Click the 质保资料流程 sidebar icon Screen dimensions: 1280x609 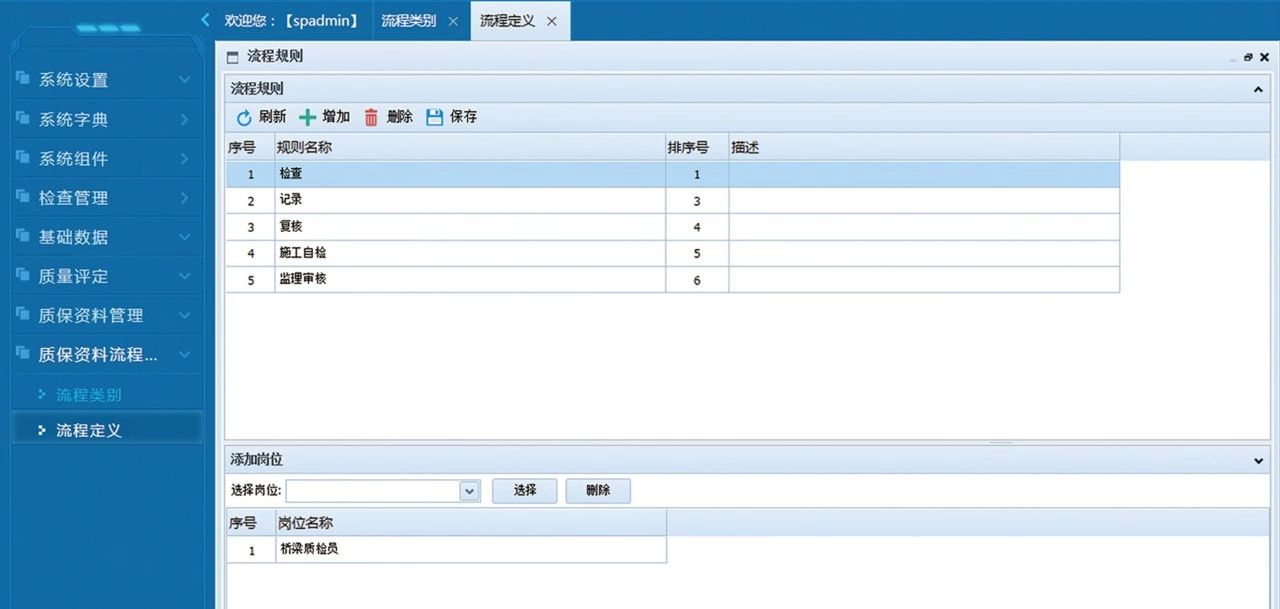click(x=22, y=352)
